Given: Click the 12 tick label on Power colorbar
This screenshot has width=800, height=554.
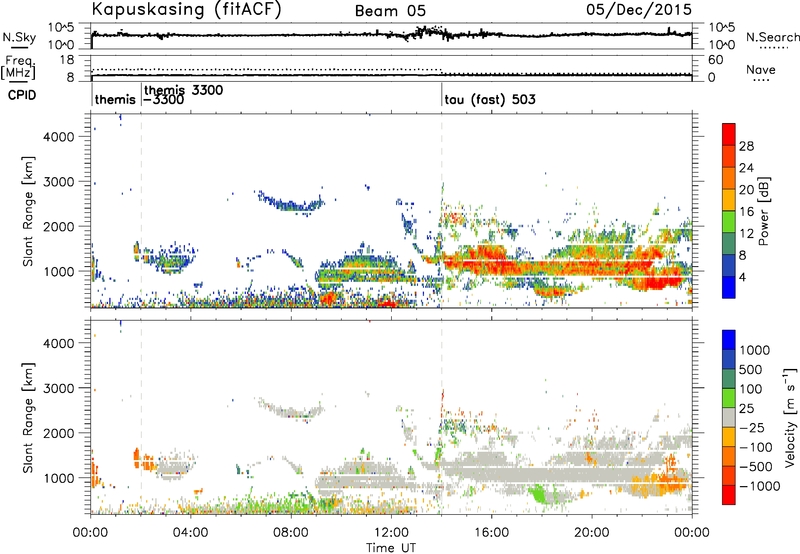Looking at the screenshot, I should point(746,234).
